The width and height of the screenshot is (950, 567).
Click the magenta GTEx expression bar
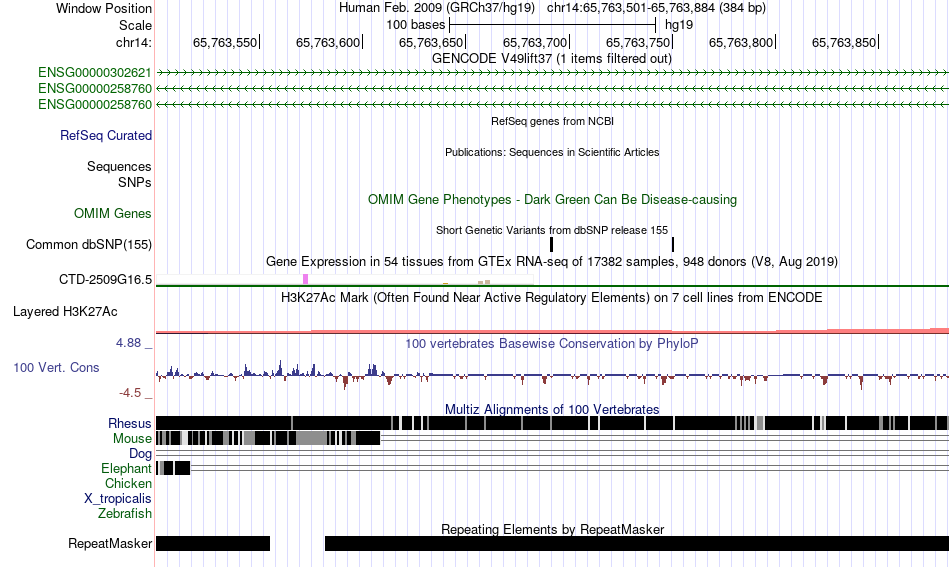tap(306, 279)
